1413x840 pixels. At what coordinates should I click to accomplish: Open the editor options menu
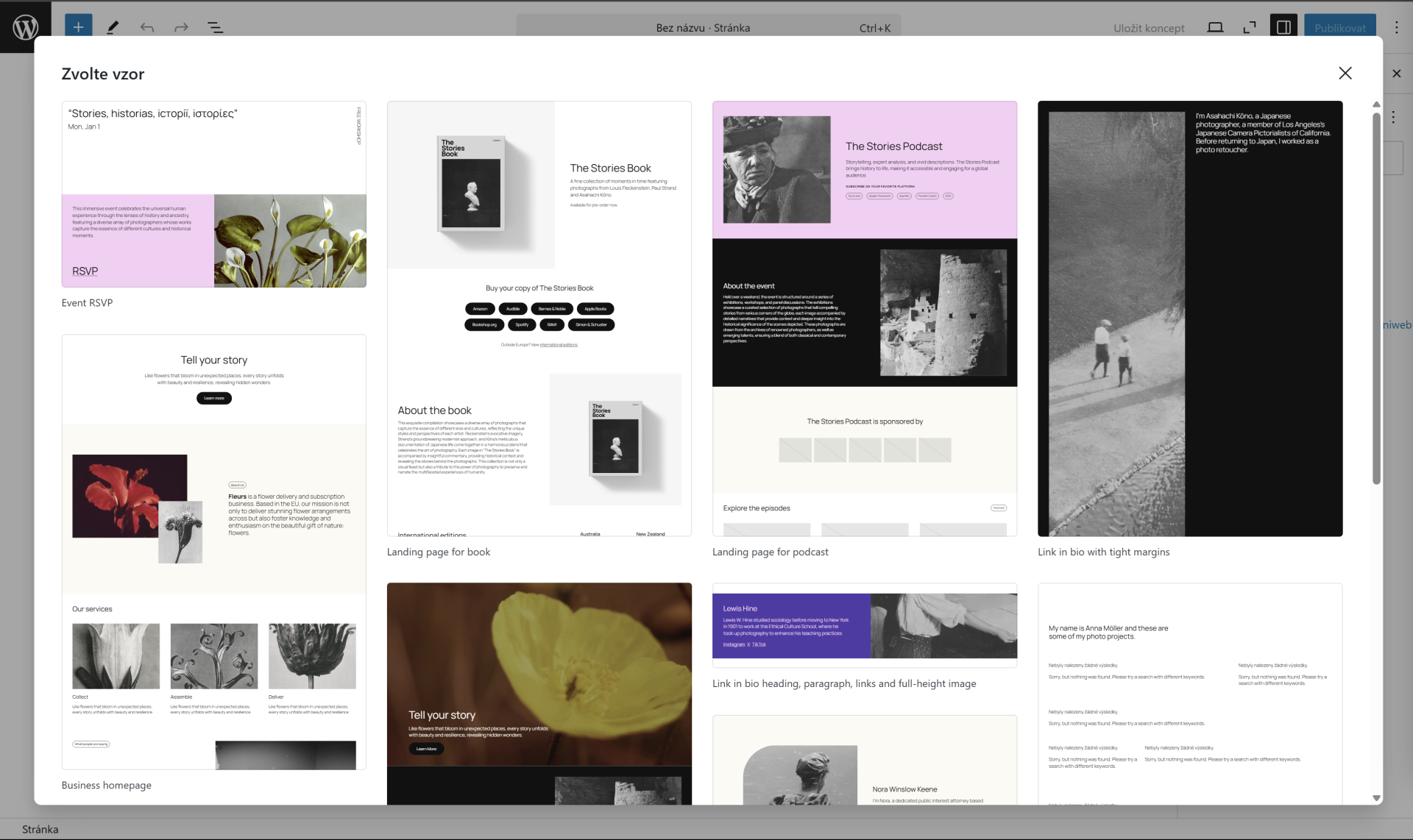[x=1396, y=27]
